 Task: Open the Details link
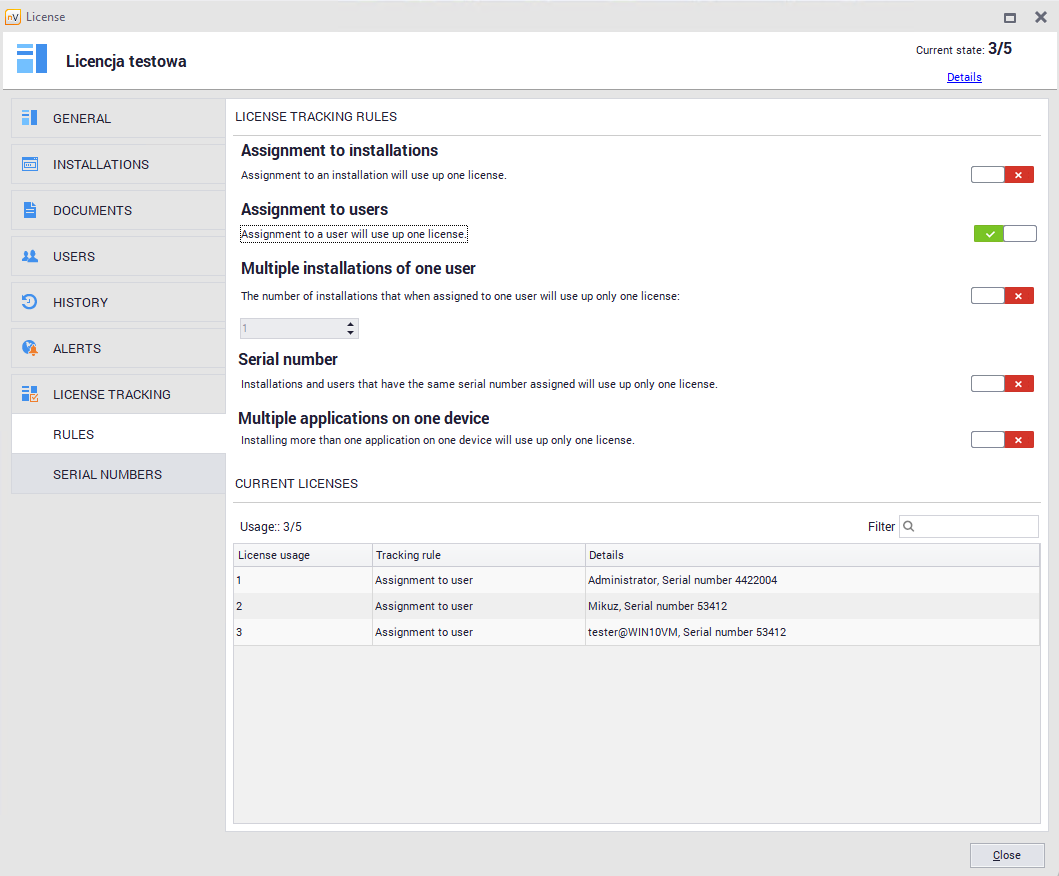point(964,77)
